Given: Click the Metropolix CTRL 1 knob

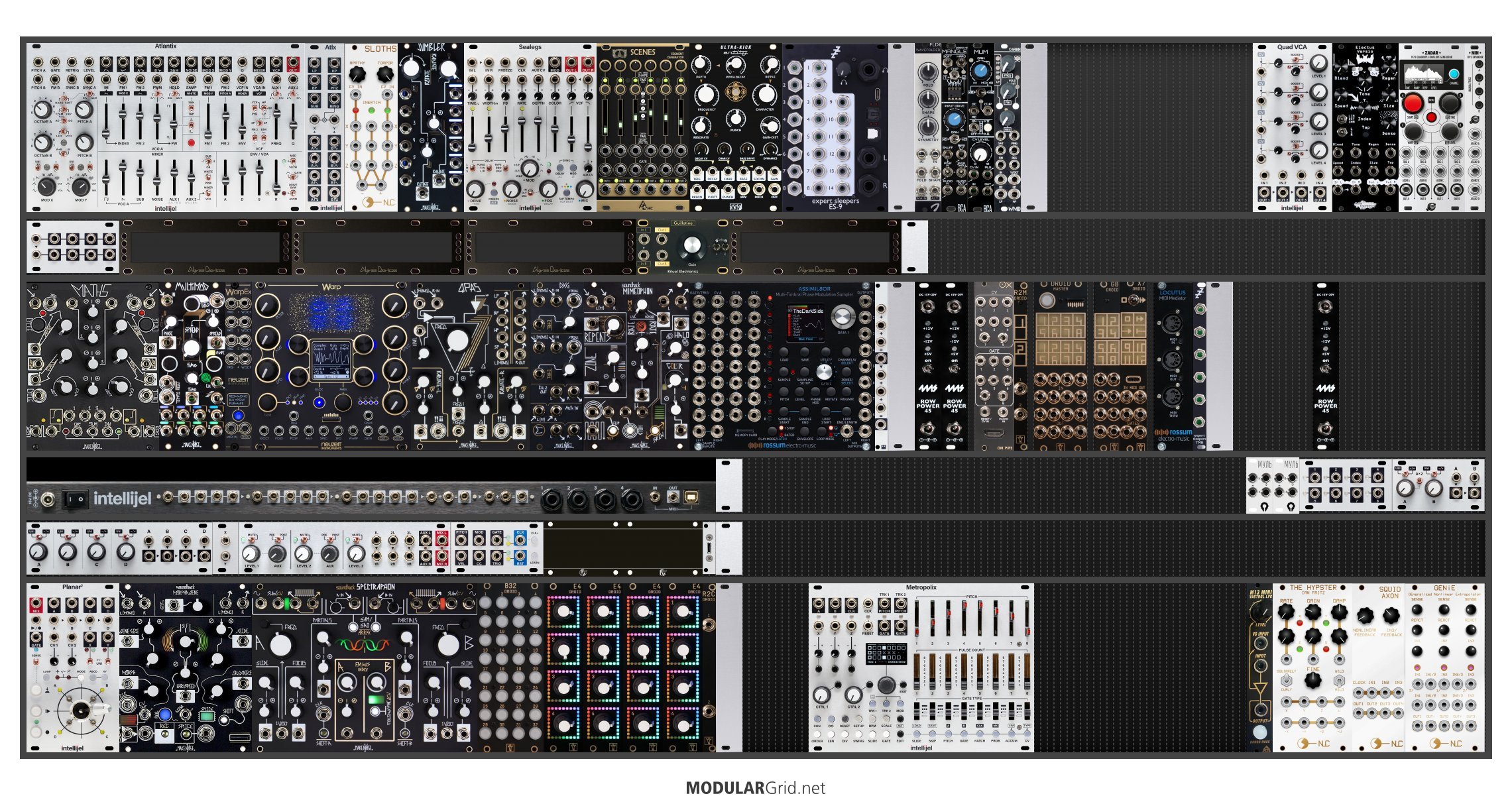Looking at the screenshot, I should click(822, 695).
